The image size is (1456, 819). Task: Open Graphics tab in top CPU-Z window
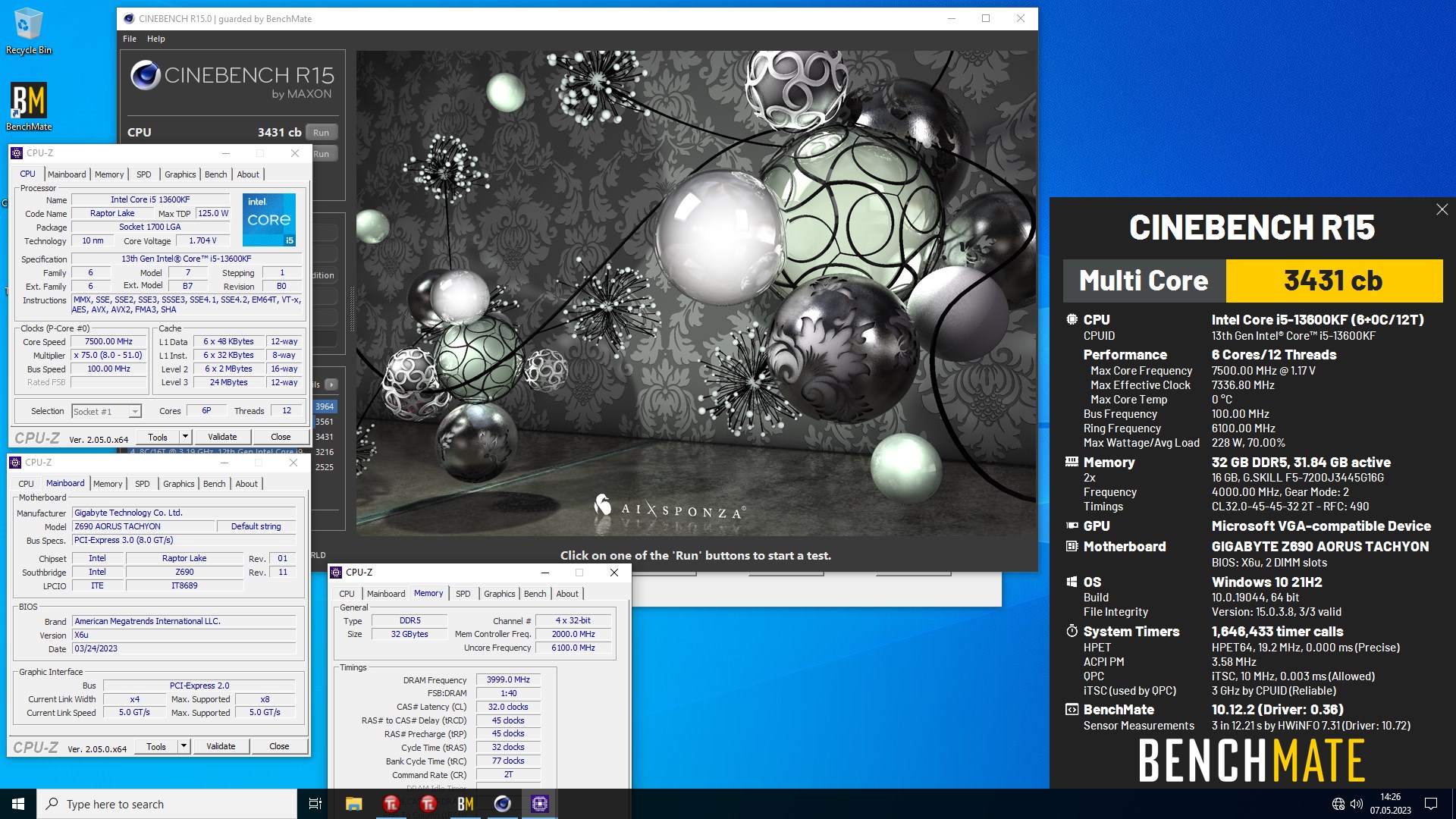[x=180, y=174]
